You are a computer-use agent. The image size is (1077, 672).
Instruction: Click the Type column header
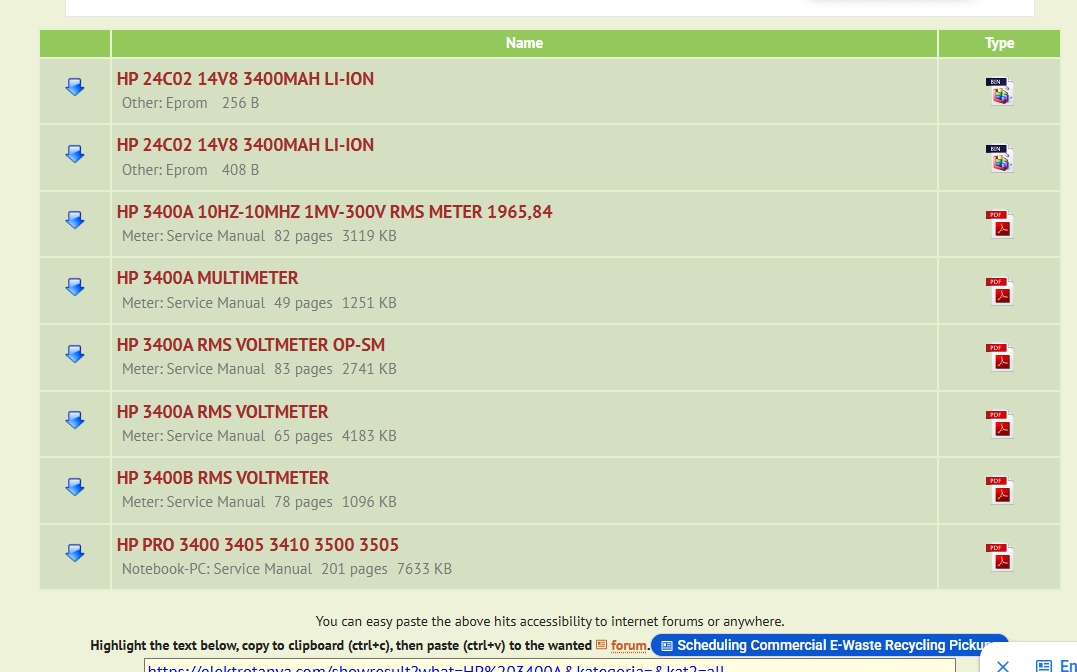999,43
